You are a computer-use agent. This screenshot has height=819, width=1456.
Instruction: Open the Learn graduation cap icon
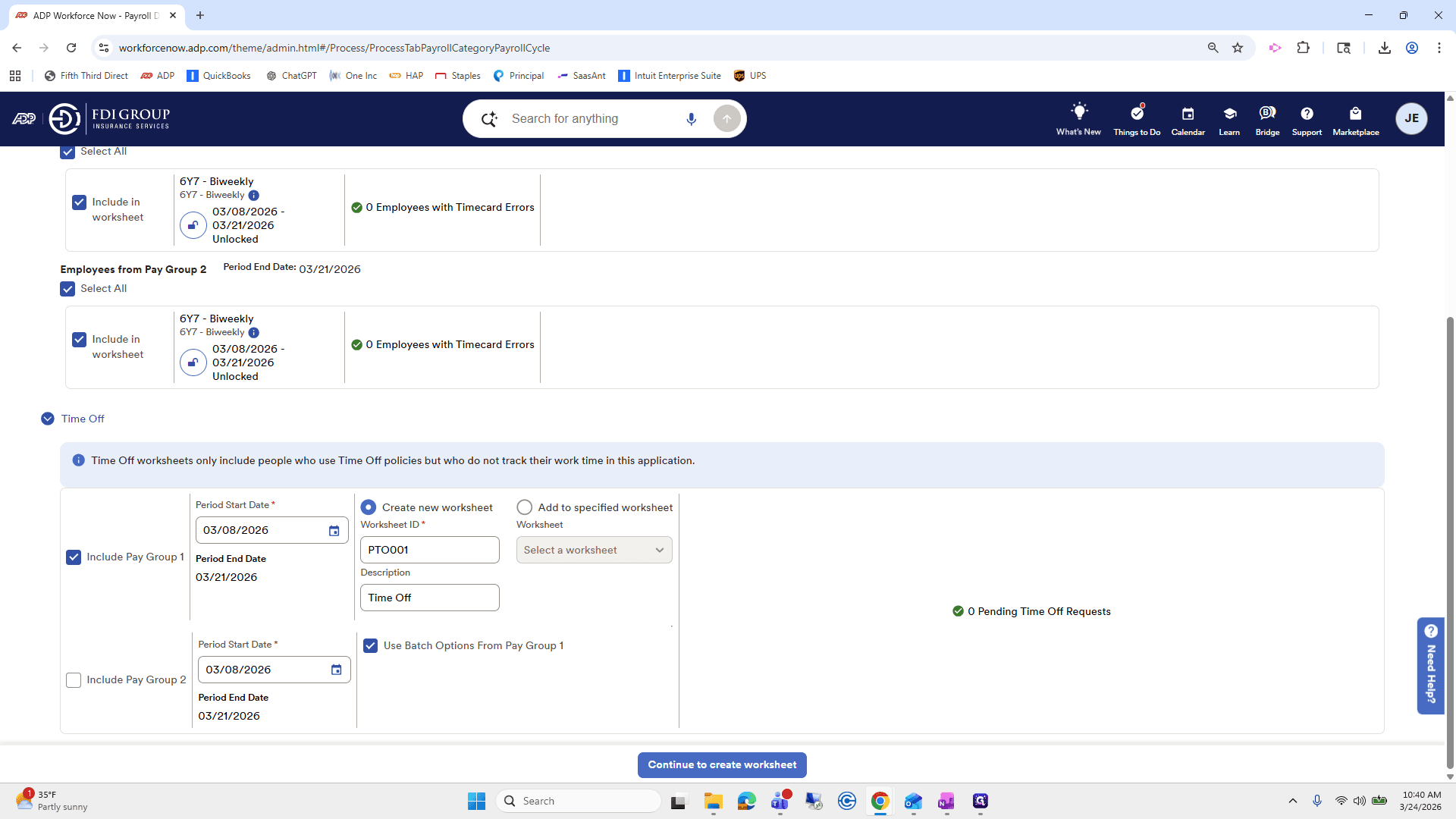tap(1229, 119)
